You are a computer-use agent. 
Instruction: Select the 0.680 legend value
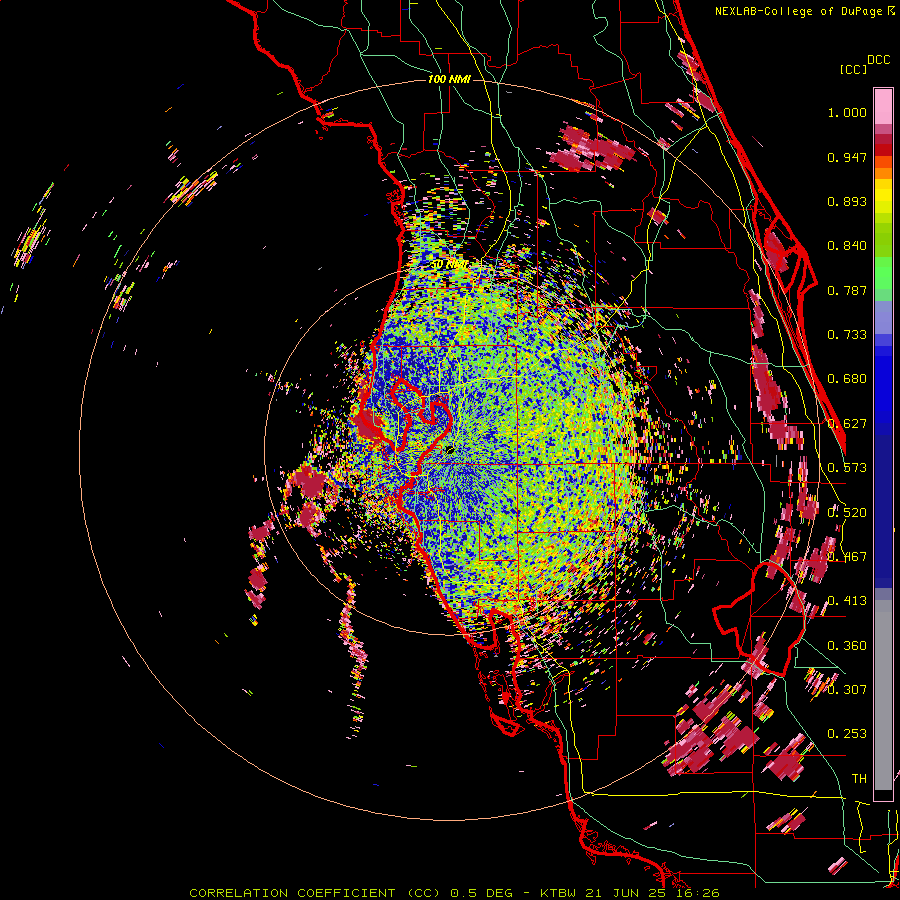847,379
